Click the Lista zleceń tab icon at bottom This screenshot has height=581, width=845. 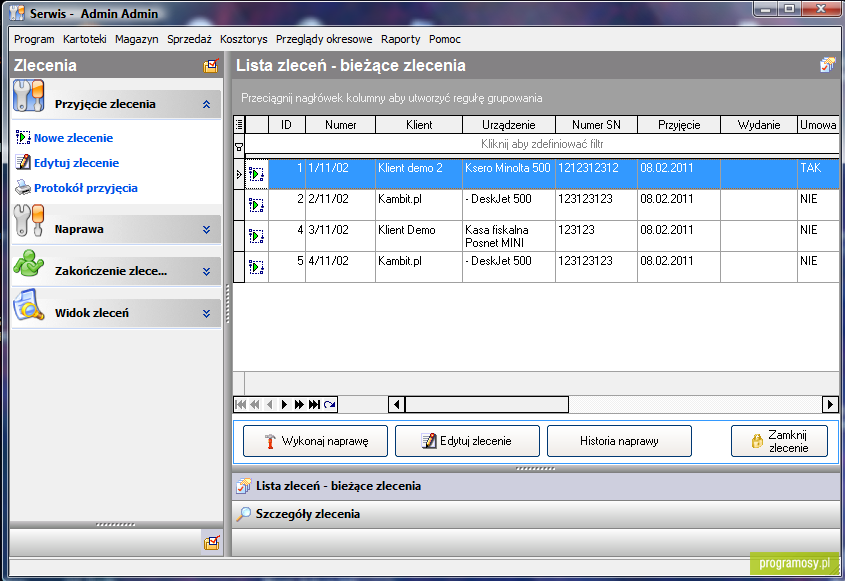(244, 486)
